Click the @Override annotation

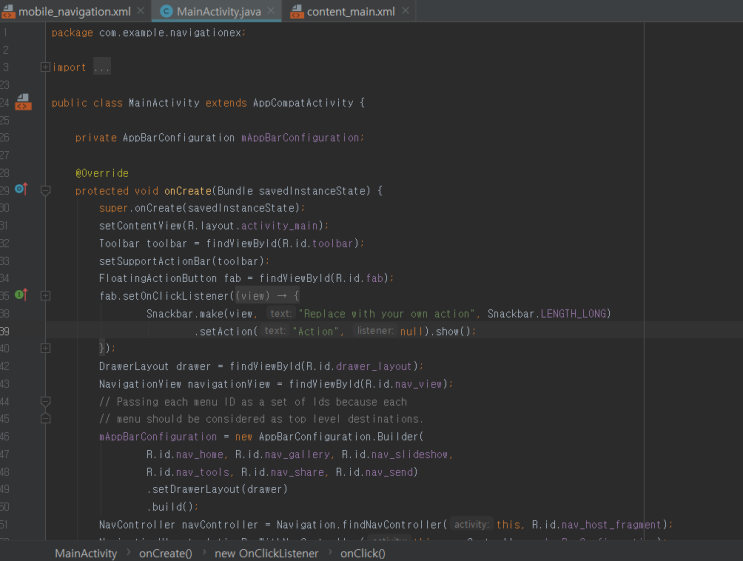coord(102,173)
